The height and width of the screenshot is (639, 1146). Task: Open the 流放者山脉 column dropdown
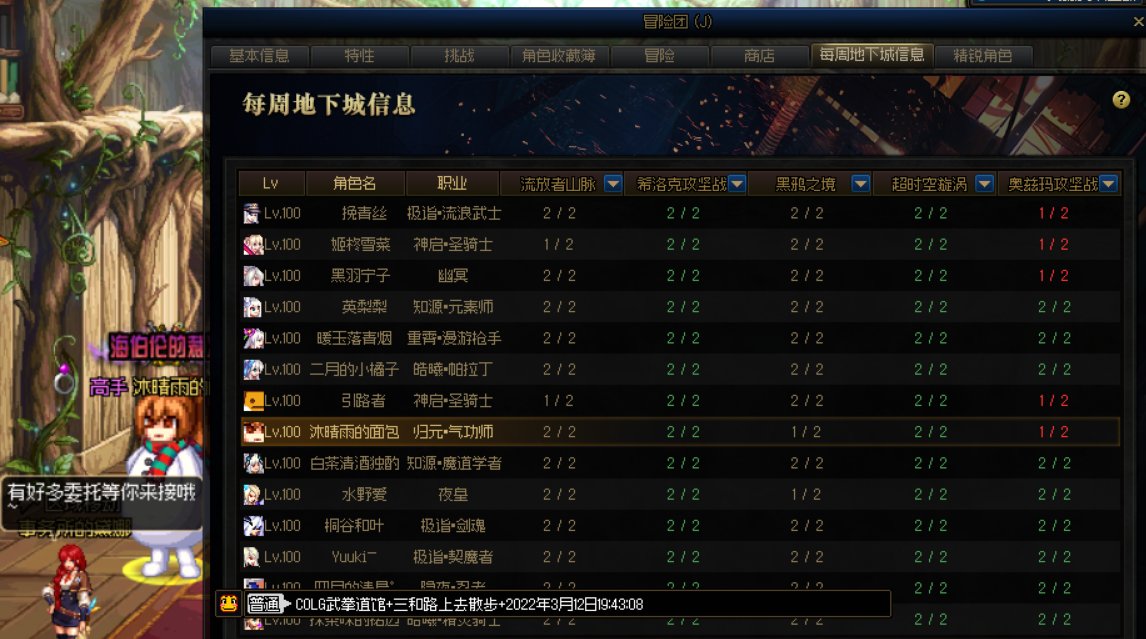pyautogui.click(x=613, y=184)
